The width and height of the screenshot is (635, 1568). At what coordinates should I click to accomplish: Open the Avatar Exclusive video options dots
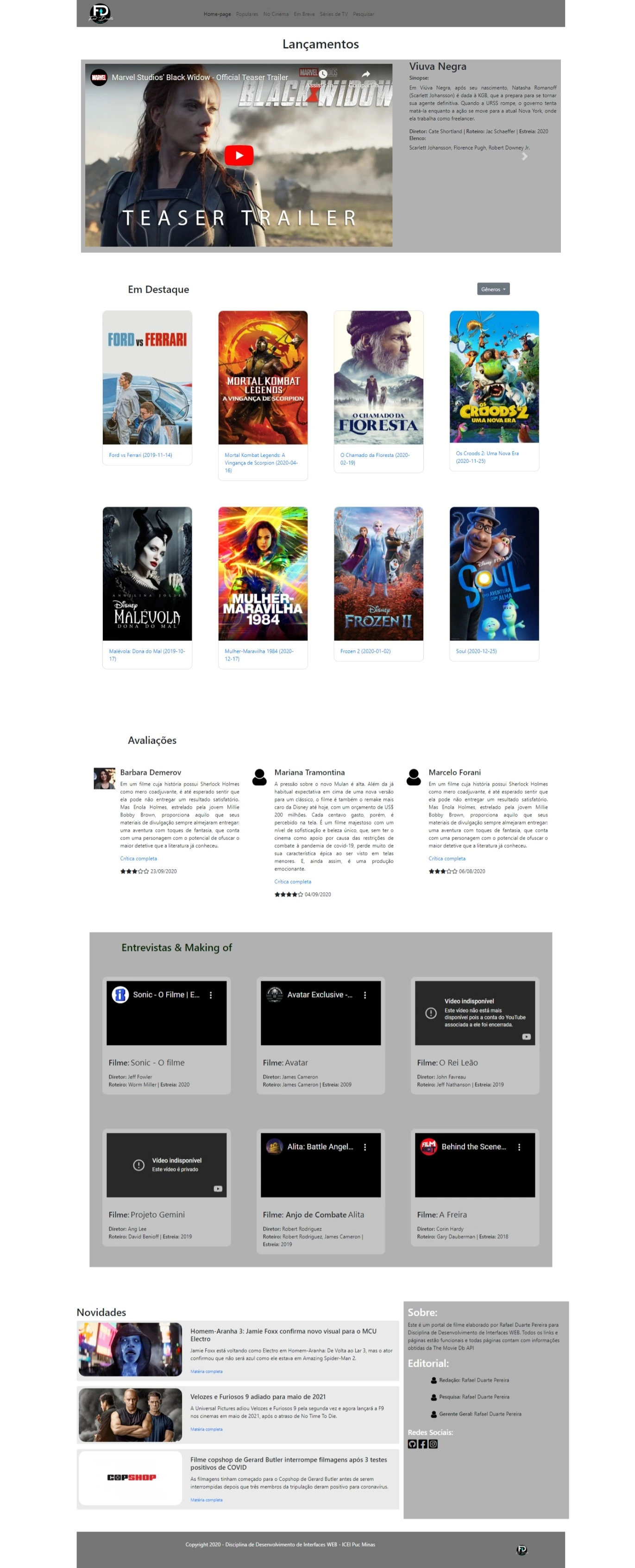click(x=365, y=995)
